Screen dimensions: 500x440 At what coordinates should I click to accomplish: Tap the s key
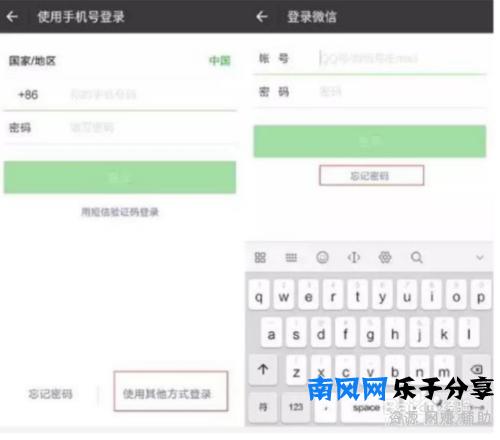(x=296, y=333)
